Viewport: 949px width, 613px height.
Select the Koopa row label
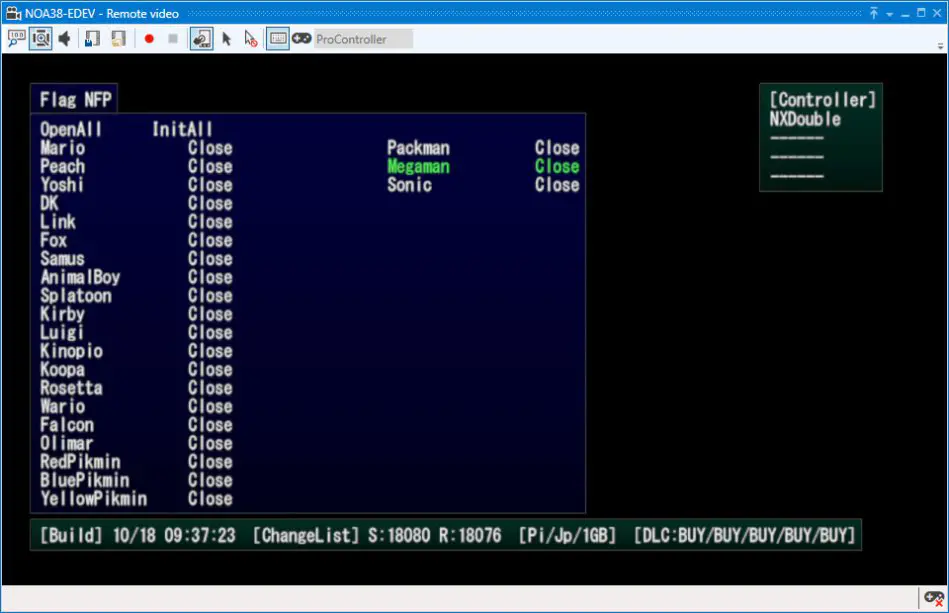coord(62,369)
